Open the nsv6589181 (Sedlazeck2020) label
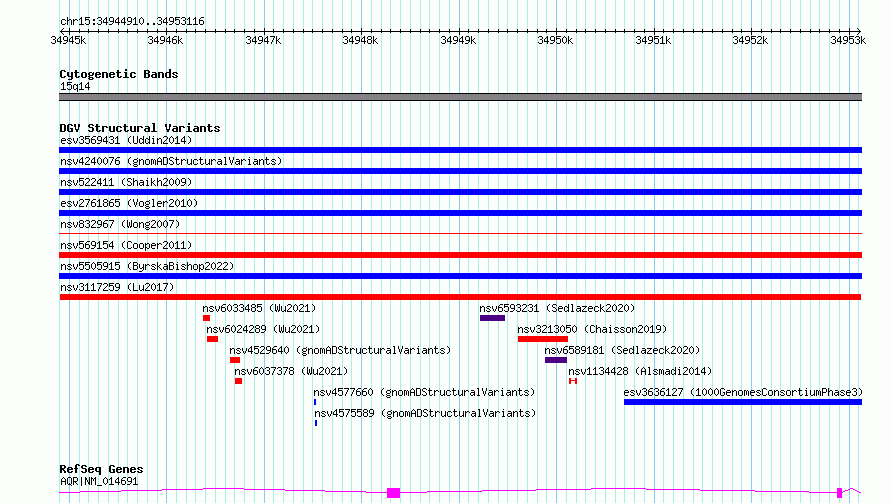The image size is (890, 503). point(623,350)
